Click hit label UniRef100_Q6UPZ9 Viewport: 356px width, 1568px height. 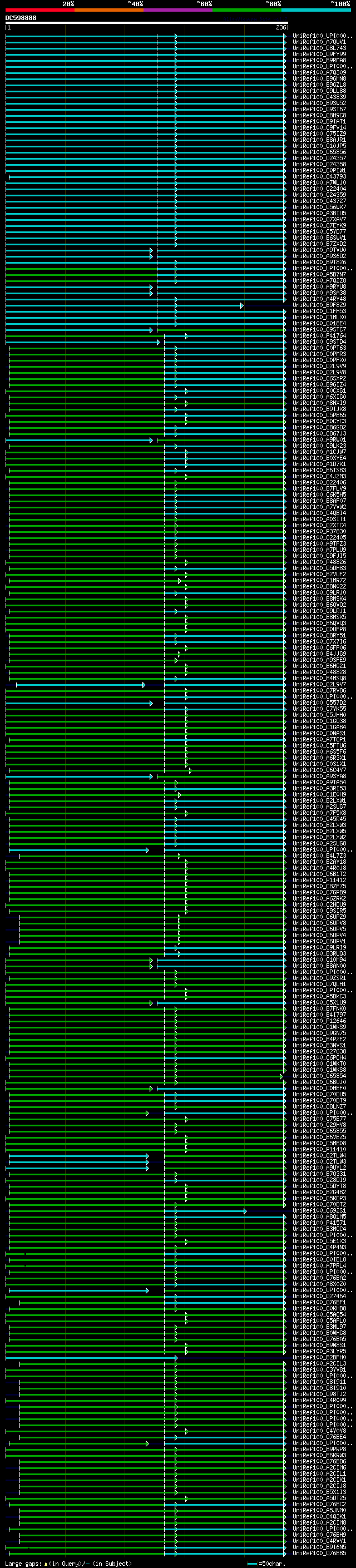click(319, 917)
